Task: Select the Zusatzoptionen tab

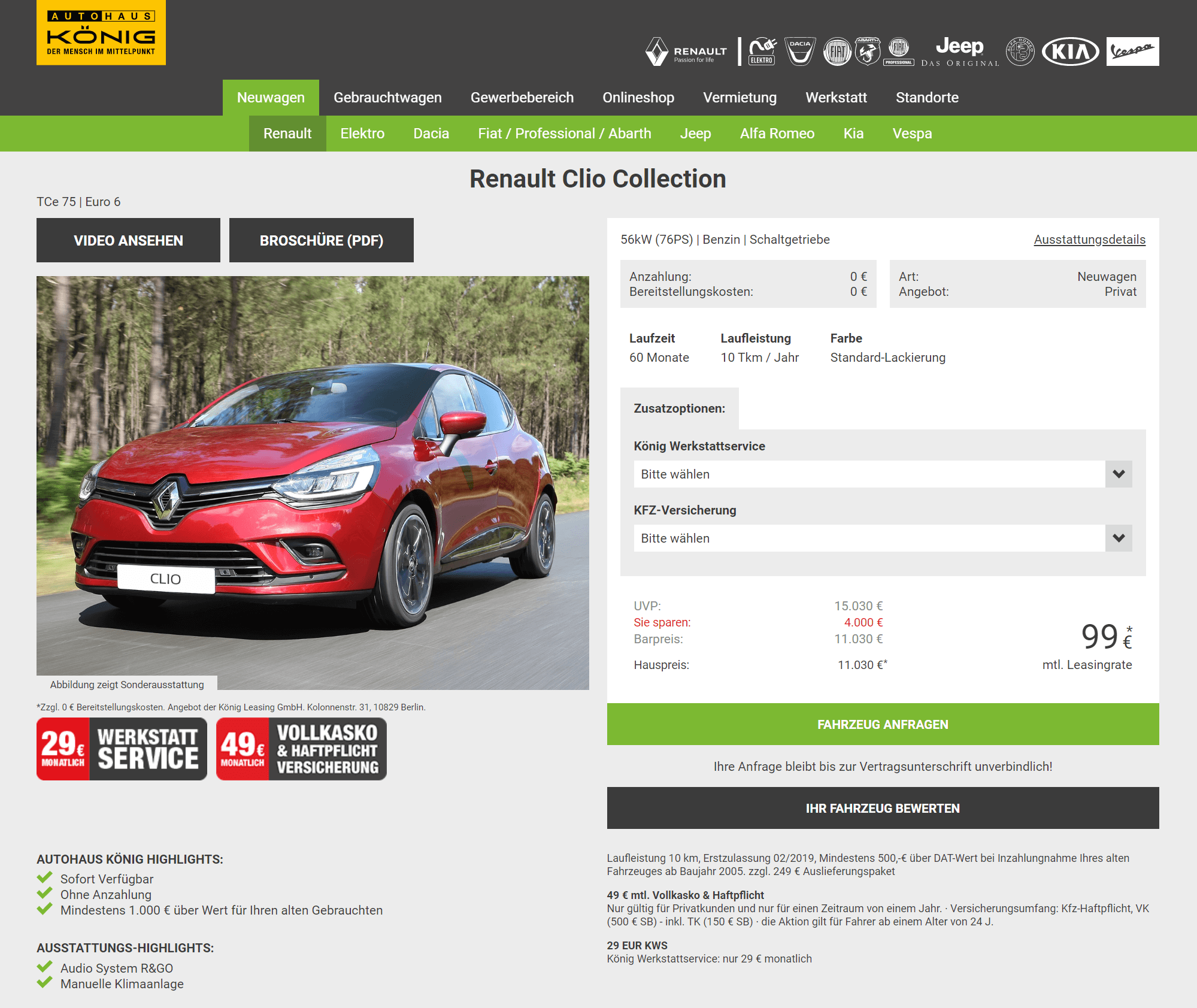Action: click(679, 408)
